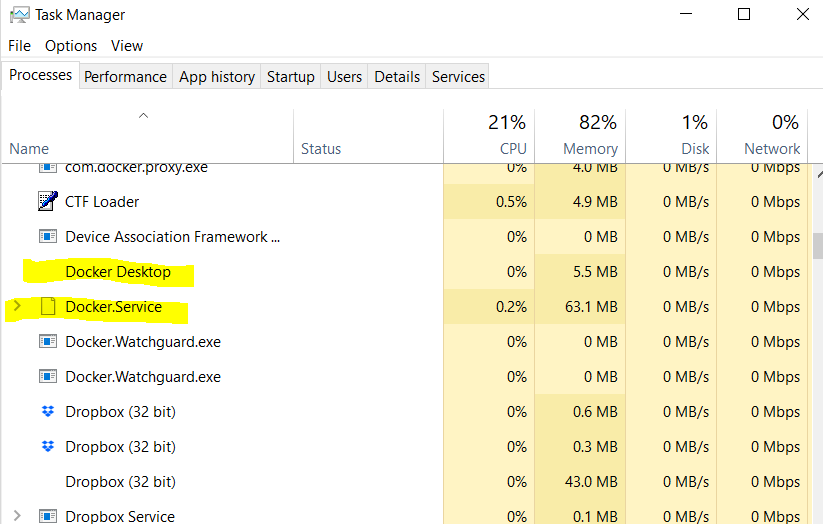
Task: Click the com.docker.proxy.exe process icon
Action: (x=48, y=168)
